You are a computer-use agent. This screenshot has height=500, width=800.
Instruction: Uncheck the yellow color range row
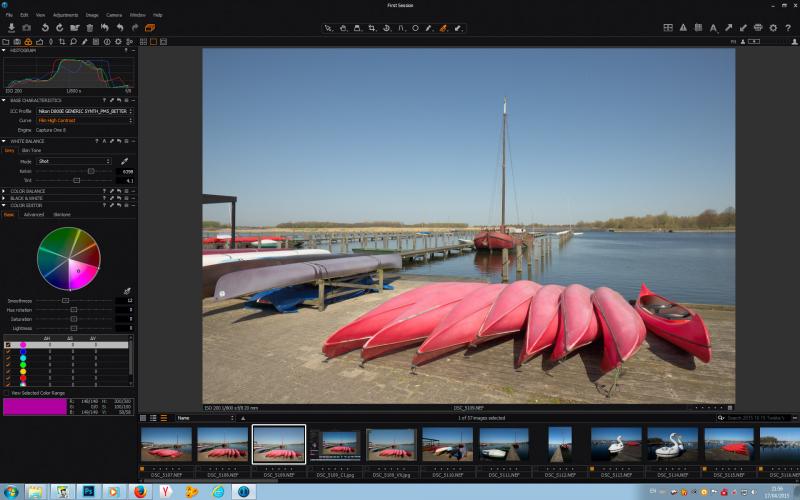pyautogui.click(x=8, y=371)
